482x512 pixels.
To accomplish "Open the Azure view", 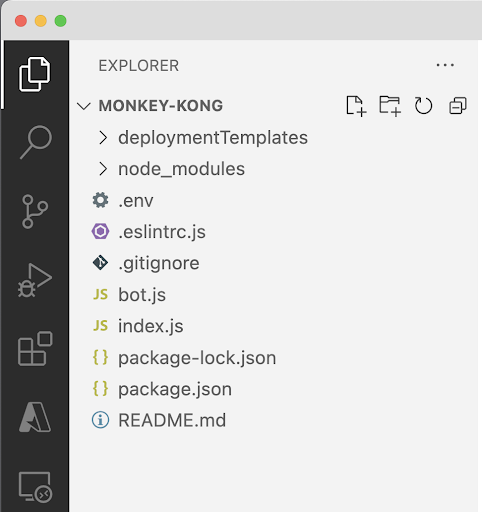I will point(35,417).
